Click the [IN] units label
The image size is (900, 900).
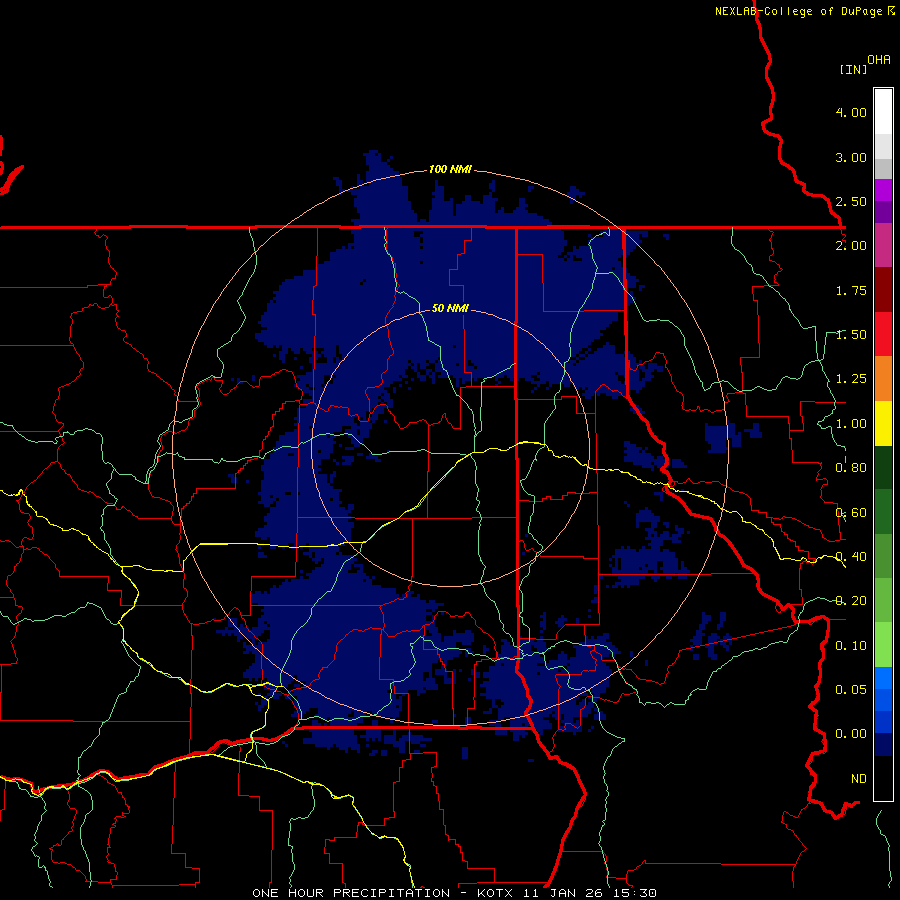pos(853,69)
